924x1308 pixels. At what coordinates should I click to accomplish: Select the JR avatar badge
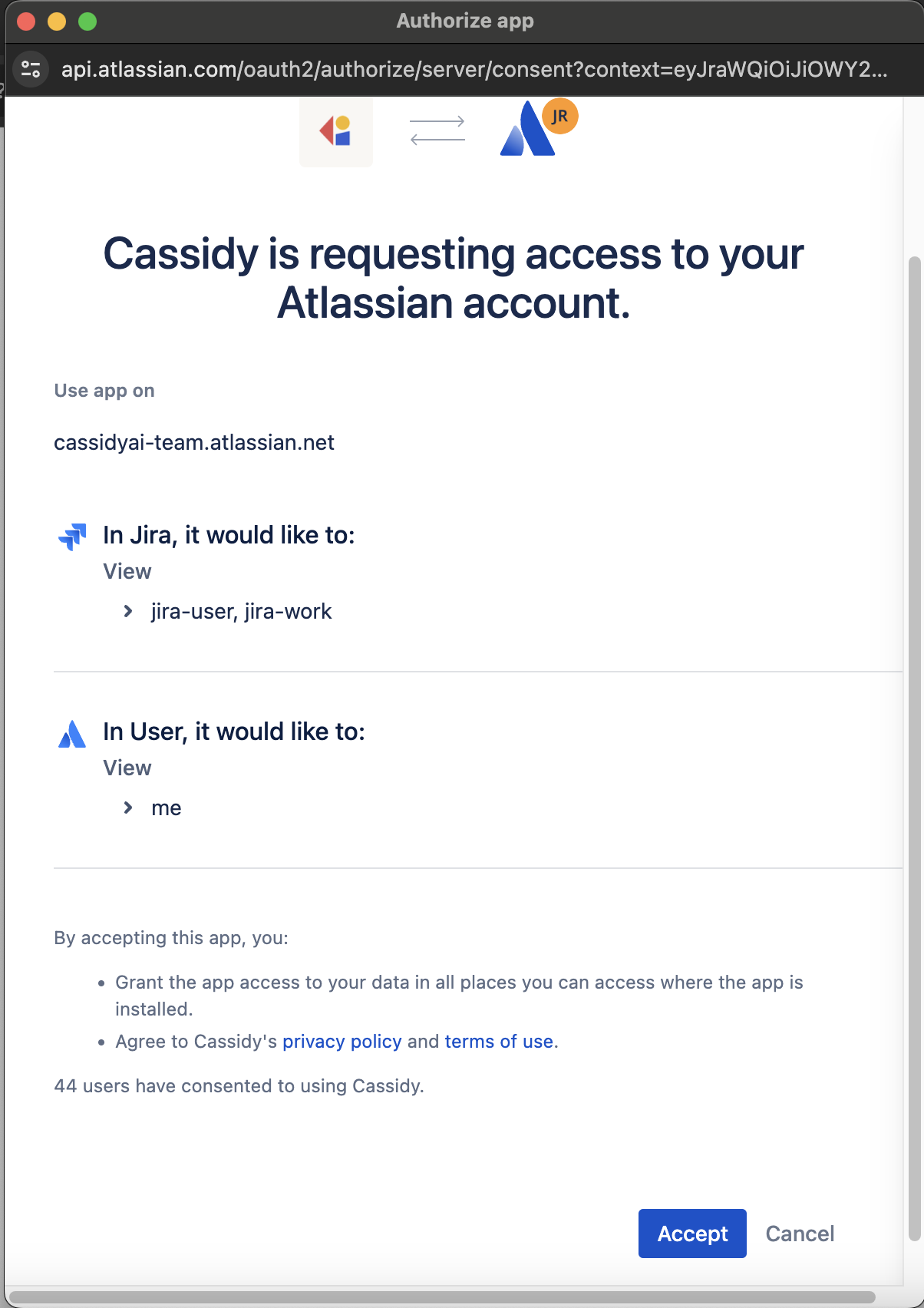(x=559, y=116)
